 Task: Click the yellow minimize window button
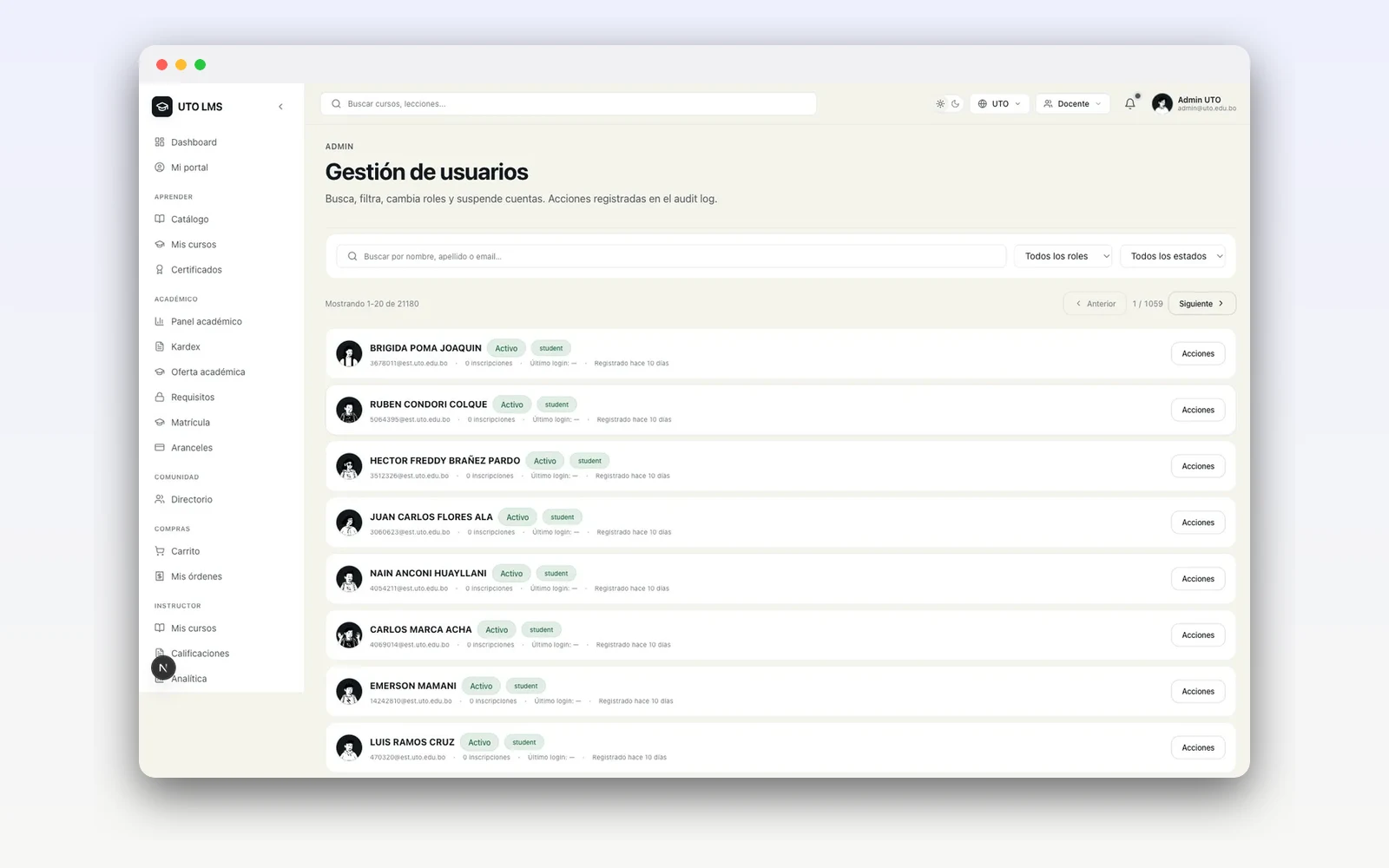[181, 65]
